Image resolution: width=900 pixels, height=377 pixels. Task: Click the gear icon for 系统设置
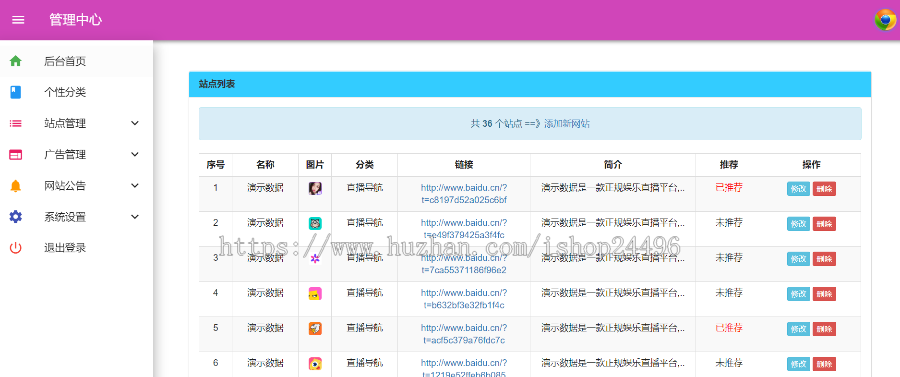(x=15, y=216)
